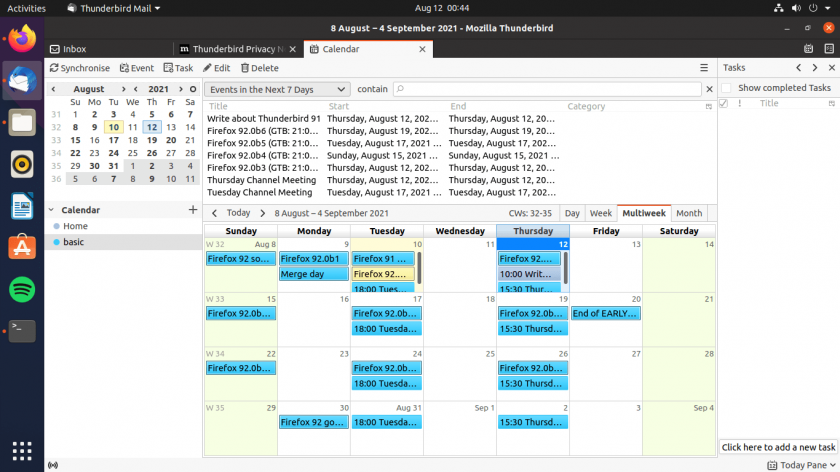Click the scrollbar in the Tuesday 10 cell
This screenshot has height=472, width=840.
(x=419, y=268)
